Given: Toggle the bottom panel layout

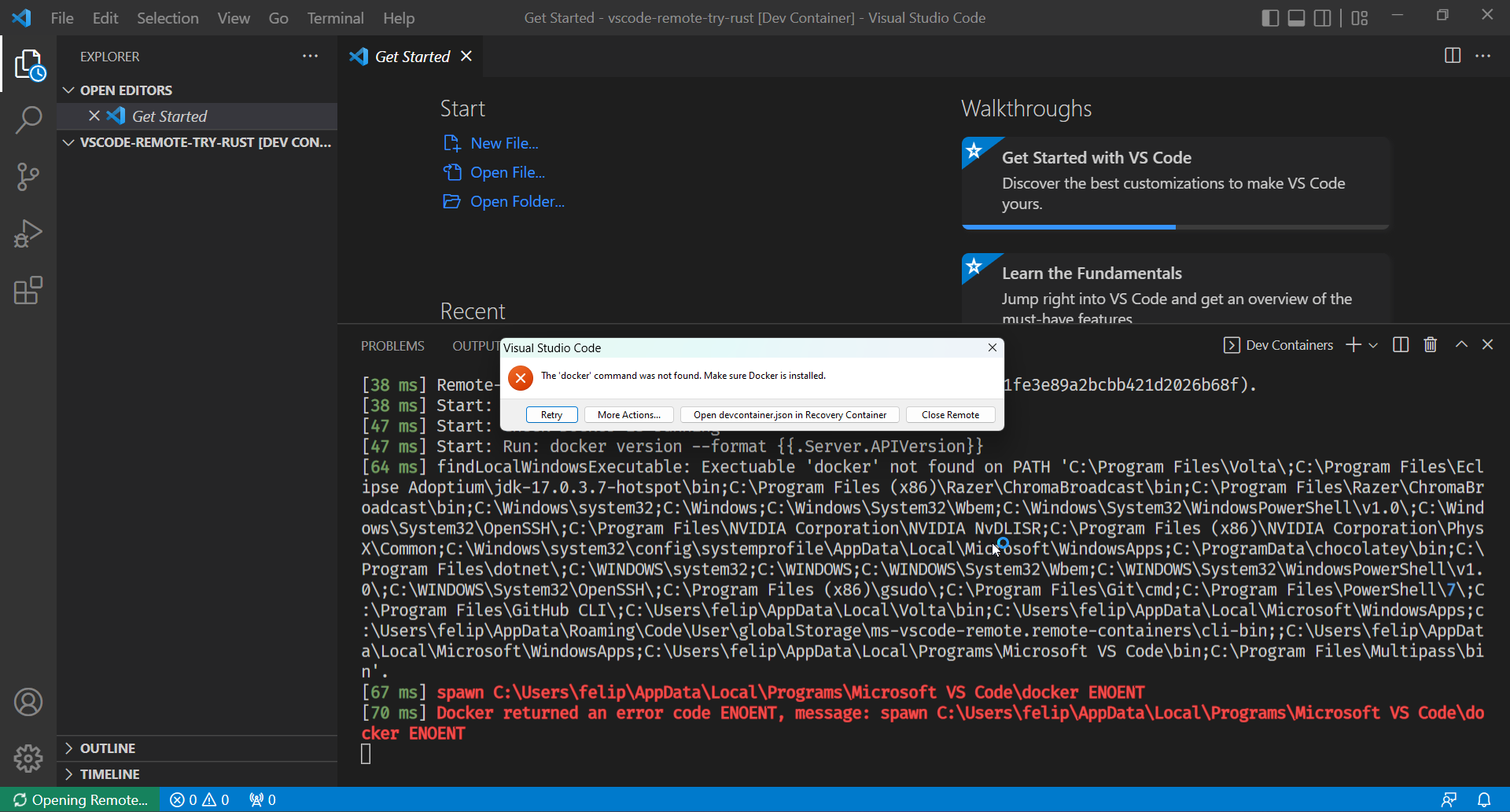Looking at the screenshot, I should 1297,17.
